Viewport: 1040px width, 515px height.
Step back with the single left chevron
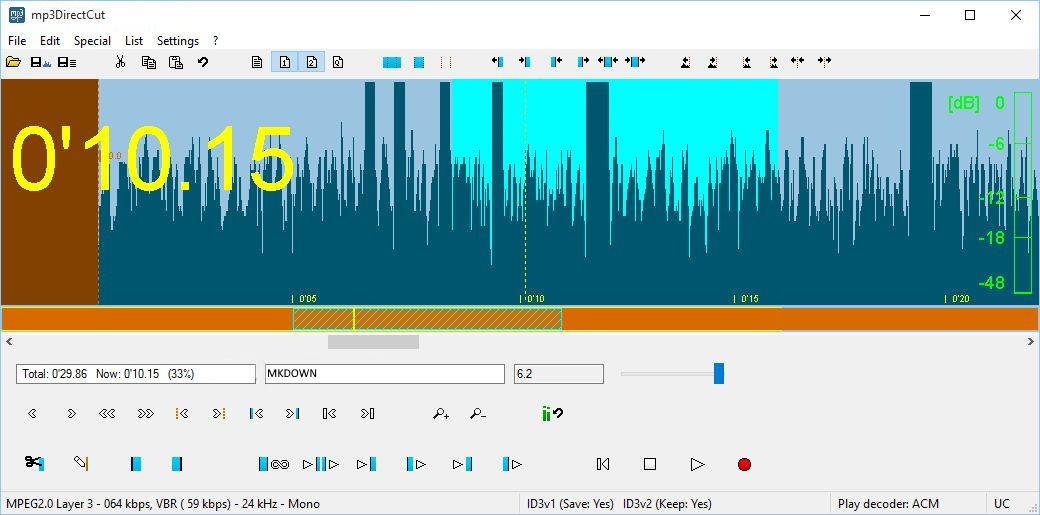pos(32,413)
